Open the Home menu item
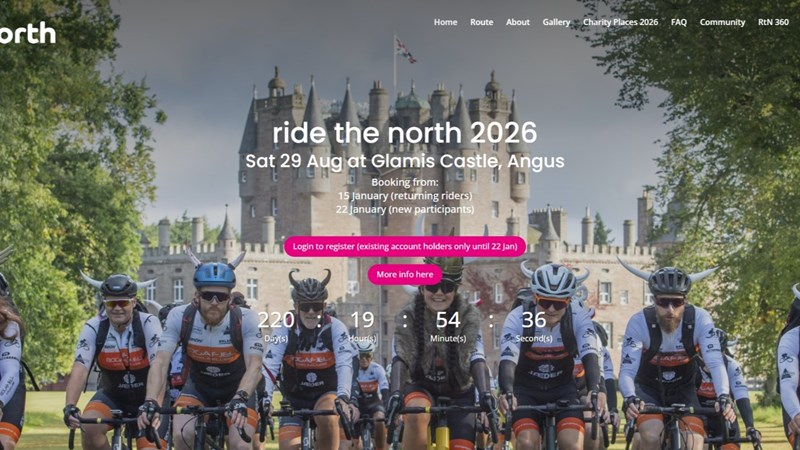Screen dimensions: 800x450 (x=445, y=22)
